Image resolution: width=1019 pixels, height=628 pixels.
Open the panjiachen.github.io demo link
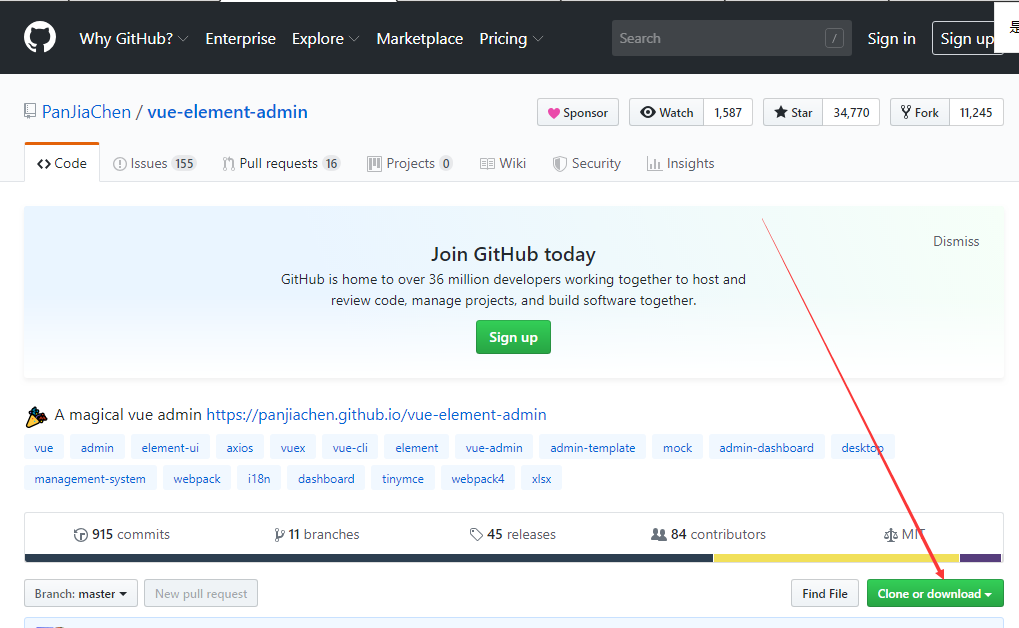376,415
